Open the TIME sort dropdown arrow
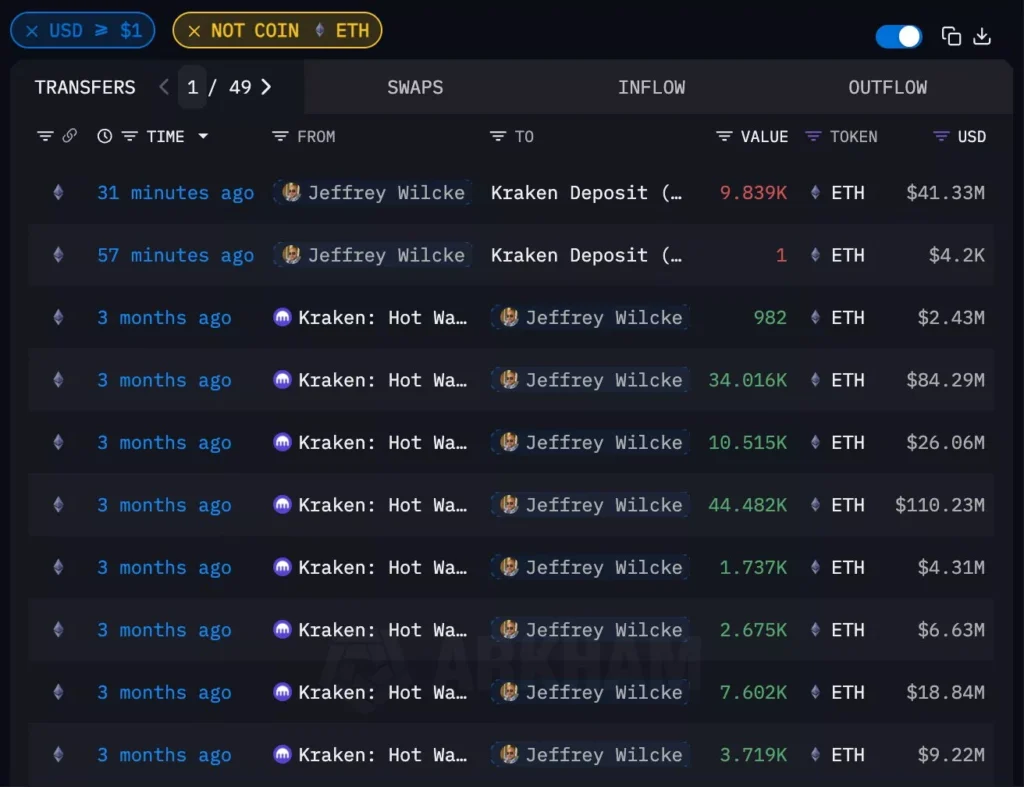 (x=203, y=136)
